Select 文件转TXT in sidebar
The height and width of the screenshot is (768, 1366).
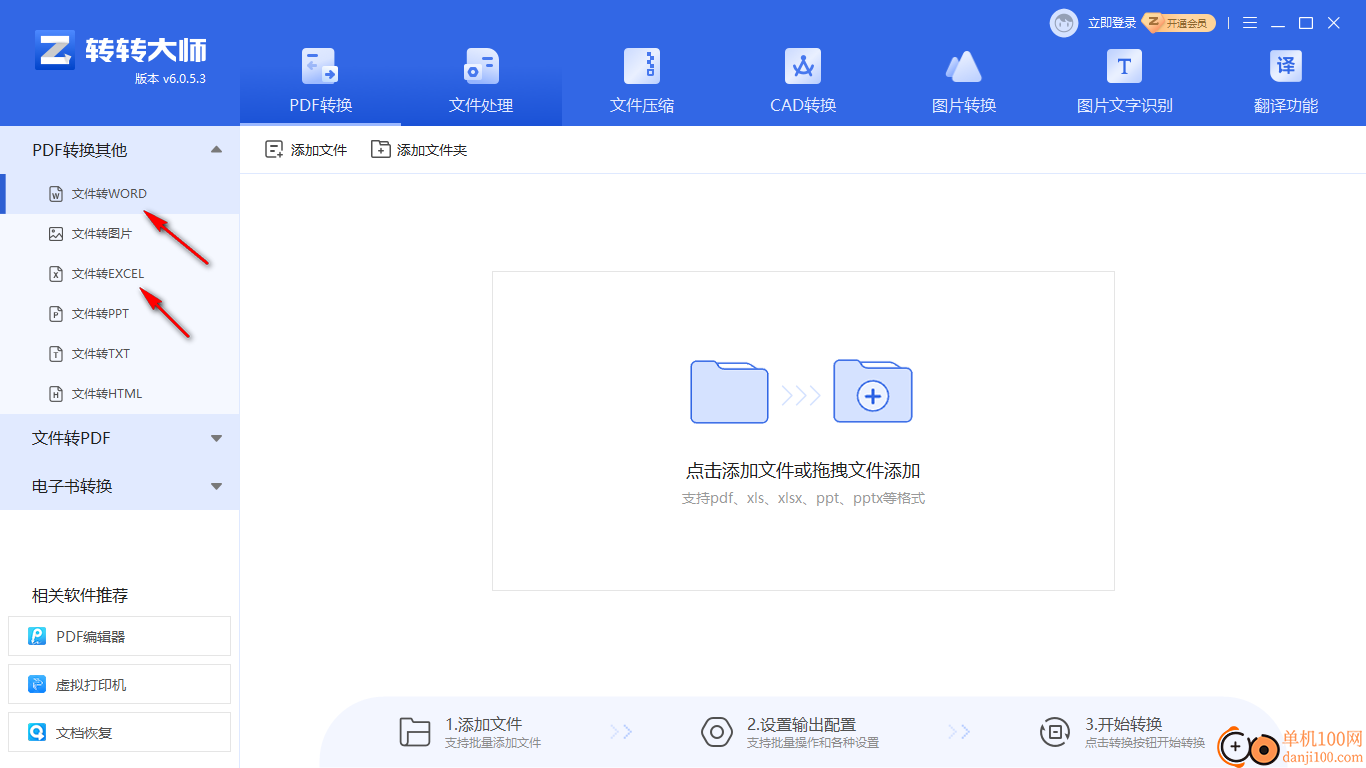click(120, 354)
